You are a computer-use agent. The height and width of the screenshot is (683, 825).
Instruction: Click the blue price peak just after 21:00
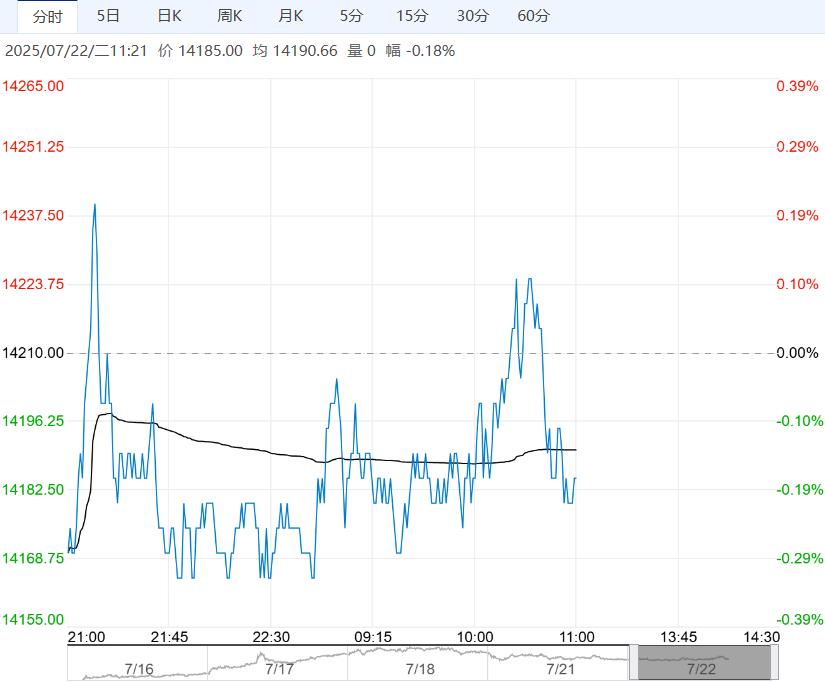95,205
